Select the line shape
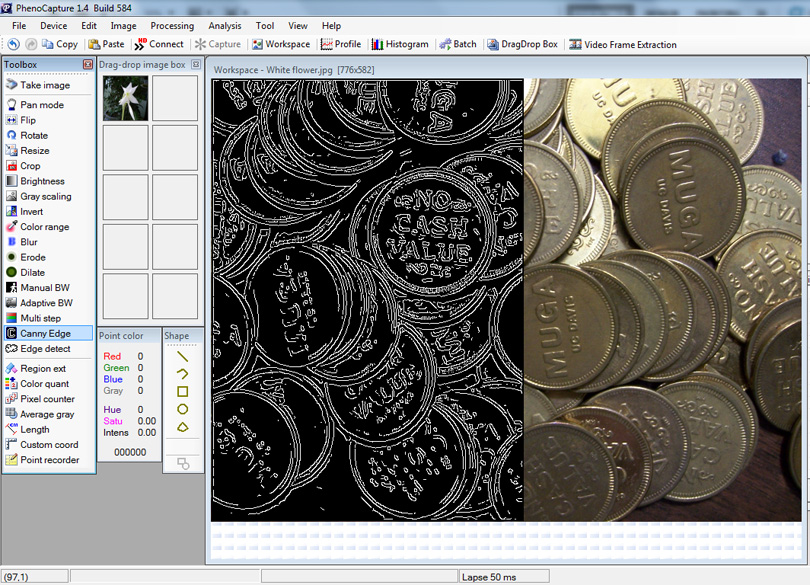Viewport: 810px width, 585px height. 183,355
